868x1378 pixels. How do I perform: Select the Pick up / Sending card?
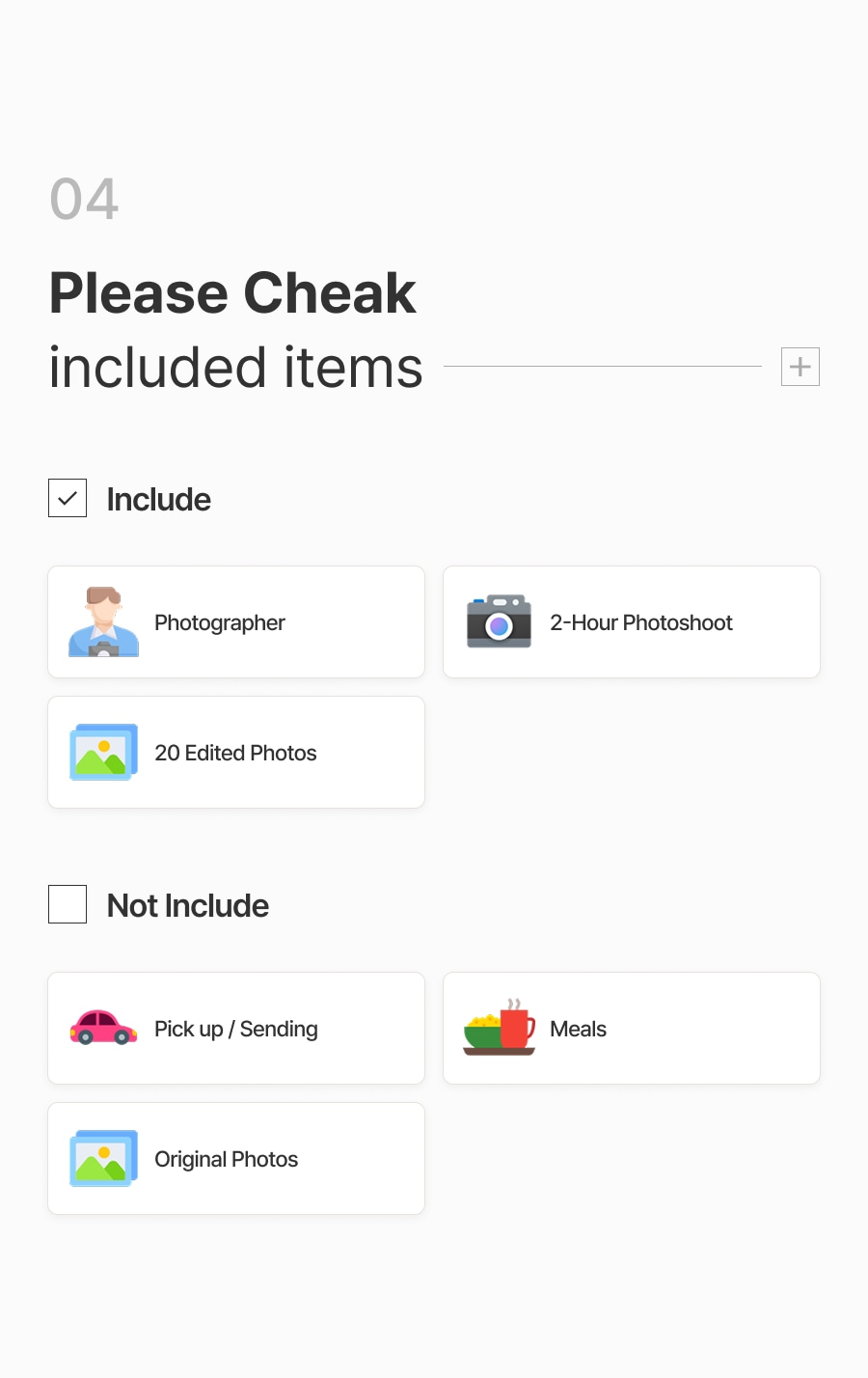point(236,1028)
